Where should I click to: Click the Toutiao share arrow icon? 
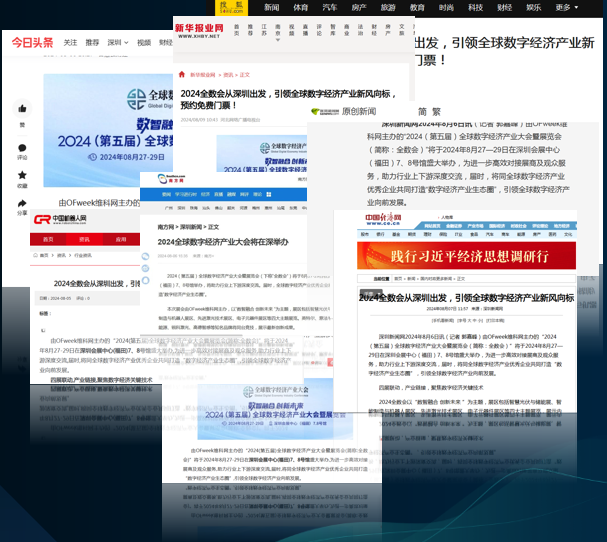(x=22, y=203)
